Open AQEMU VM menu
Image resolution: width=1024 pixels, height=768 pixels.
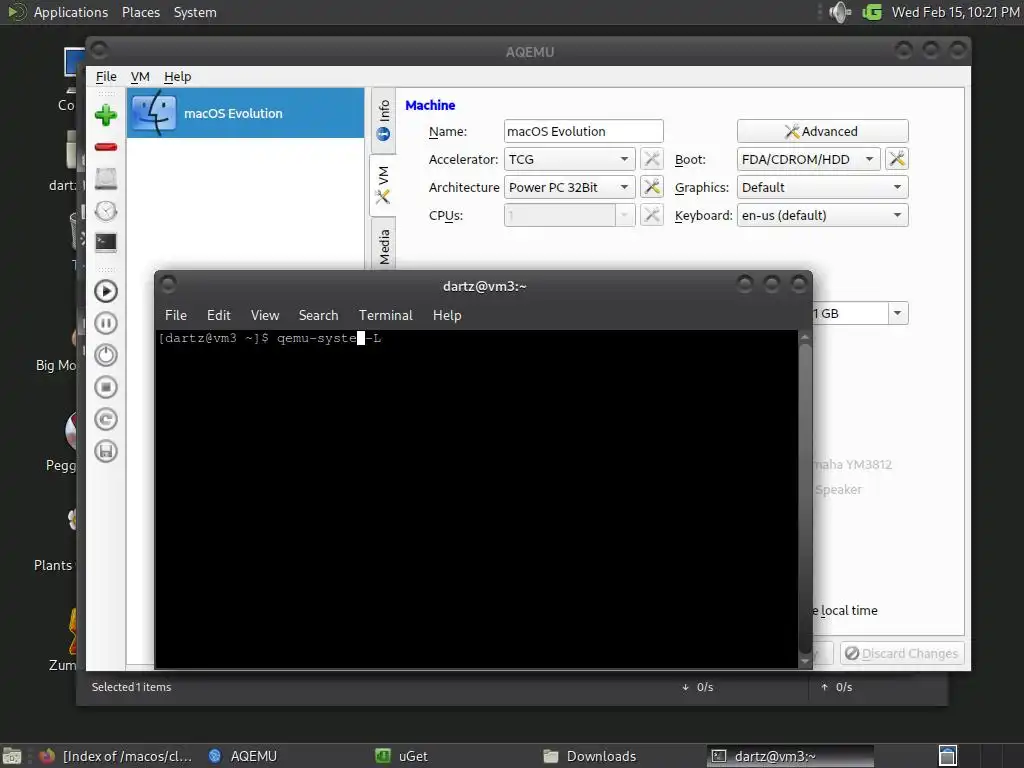pyautogui.click(x=140, y=76)
